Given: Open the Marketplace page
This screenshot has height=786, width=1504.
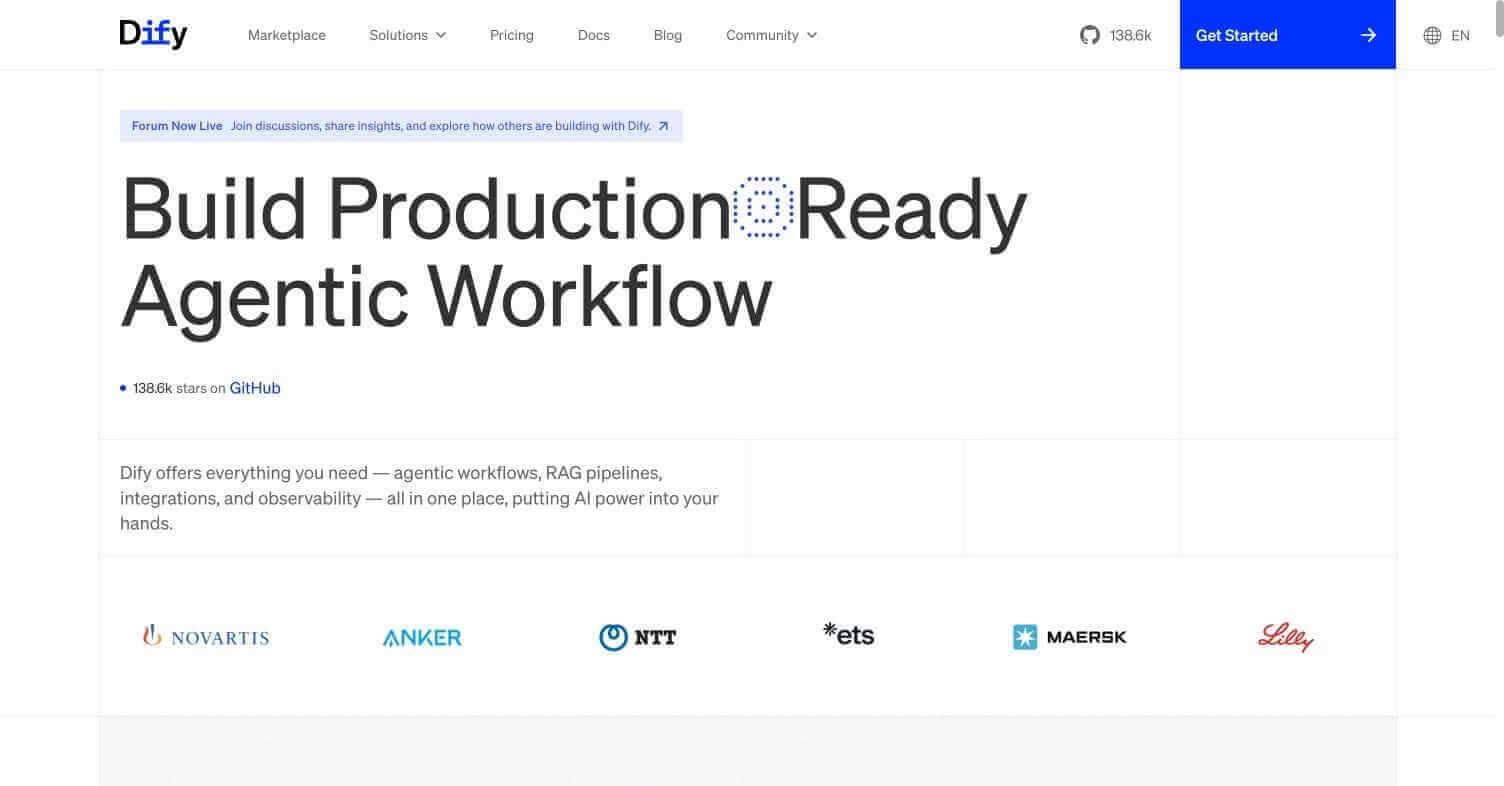Looking at the screenshot, I should coord(286,35).
